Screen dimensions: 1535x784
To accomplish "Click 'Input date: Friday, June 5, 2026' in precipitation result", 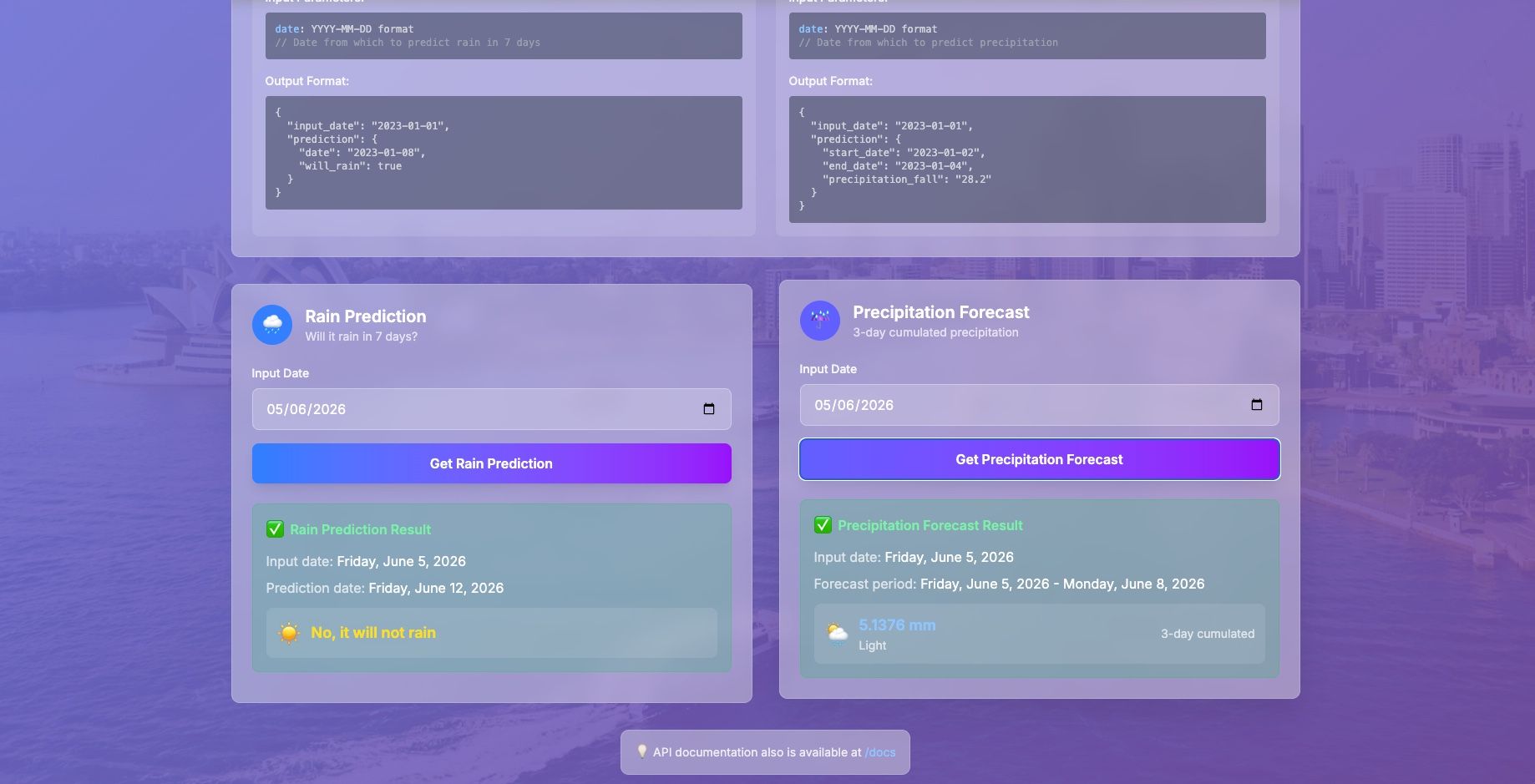I will [914, 557].
